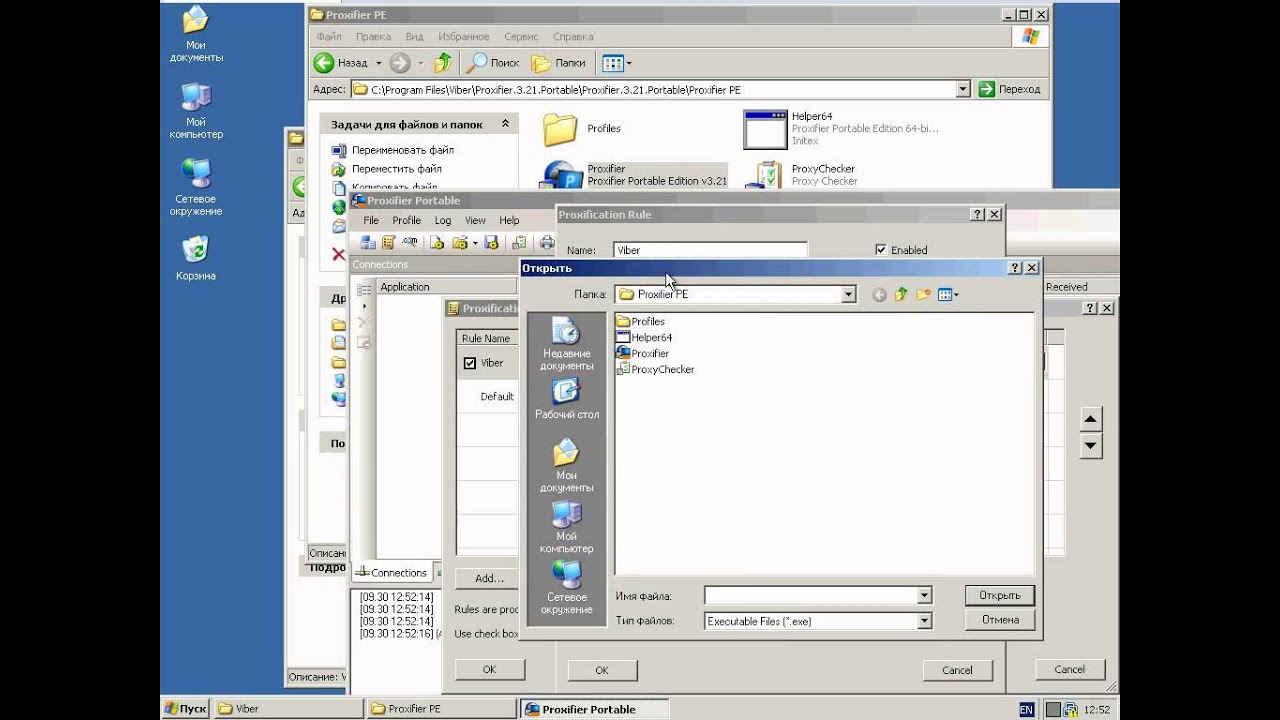Click Add... button in Proxification Rules

(x=489, y=578)
